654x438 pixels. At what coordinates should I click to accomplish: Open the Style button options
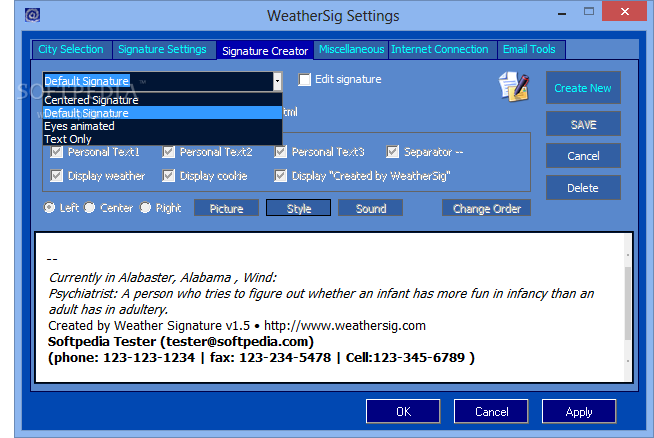click(299, 208)
